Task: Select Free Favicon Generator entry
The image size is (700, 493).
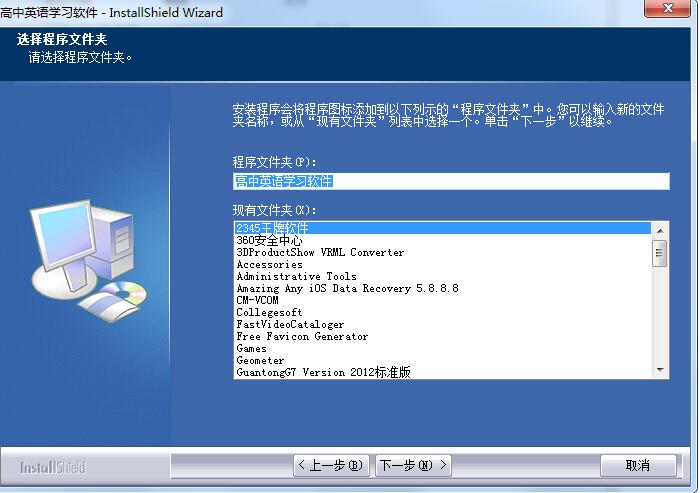Action: (x=442, y=336)
